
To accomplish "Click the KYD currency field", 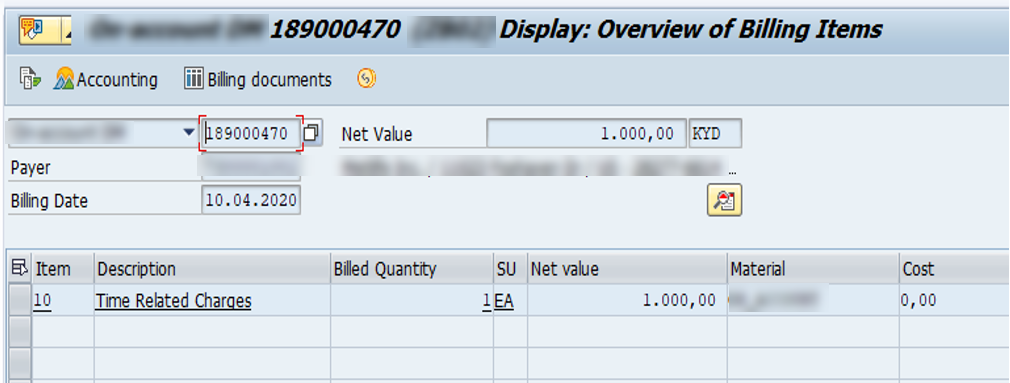I will click(x=715, y=133).
